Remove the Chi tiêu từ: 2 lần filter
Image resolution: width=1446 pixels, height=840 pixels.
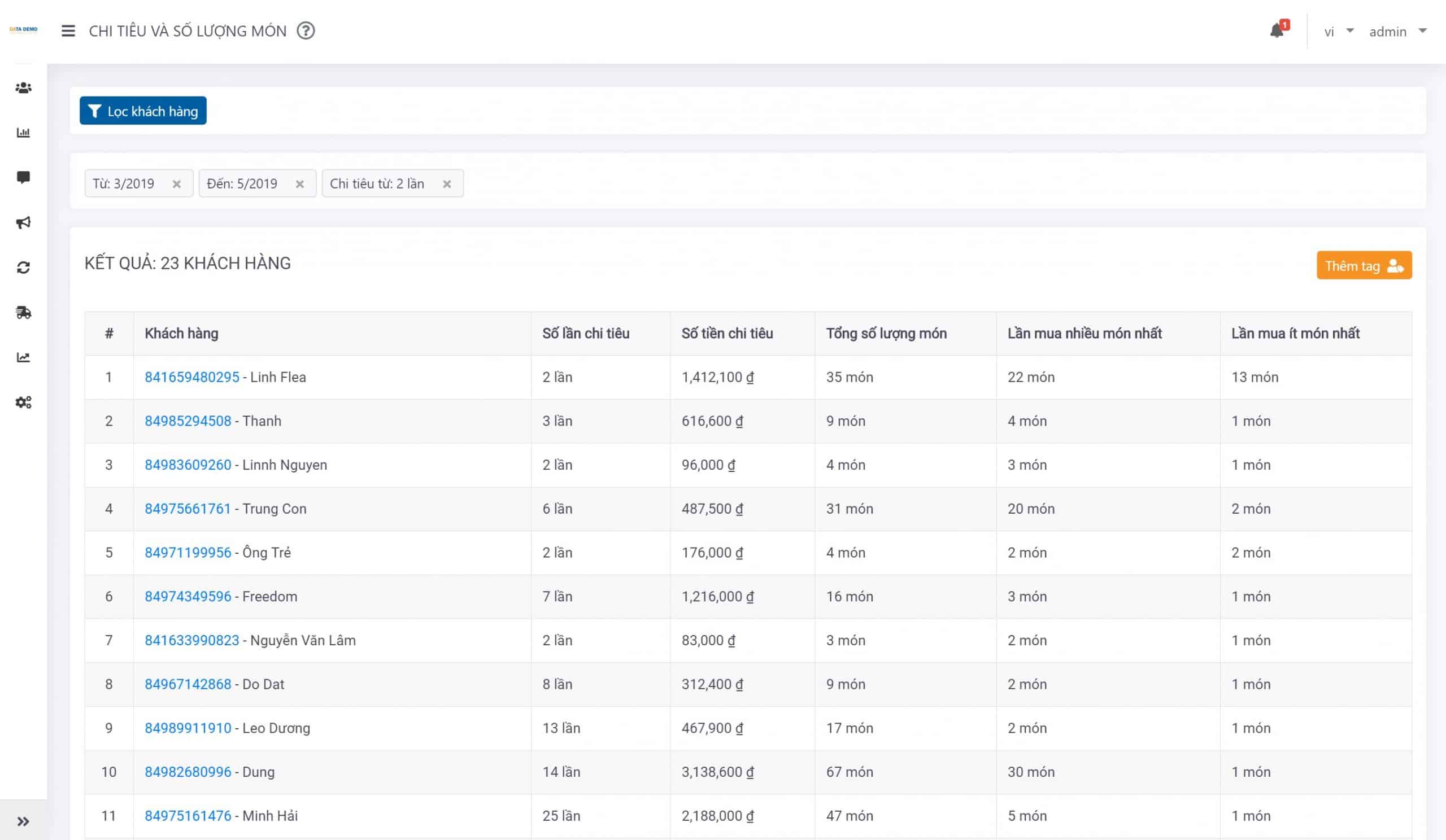[447, 184]
